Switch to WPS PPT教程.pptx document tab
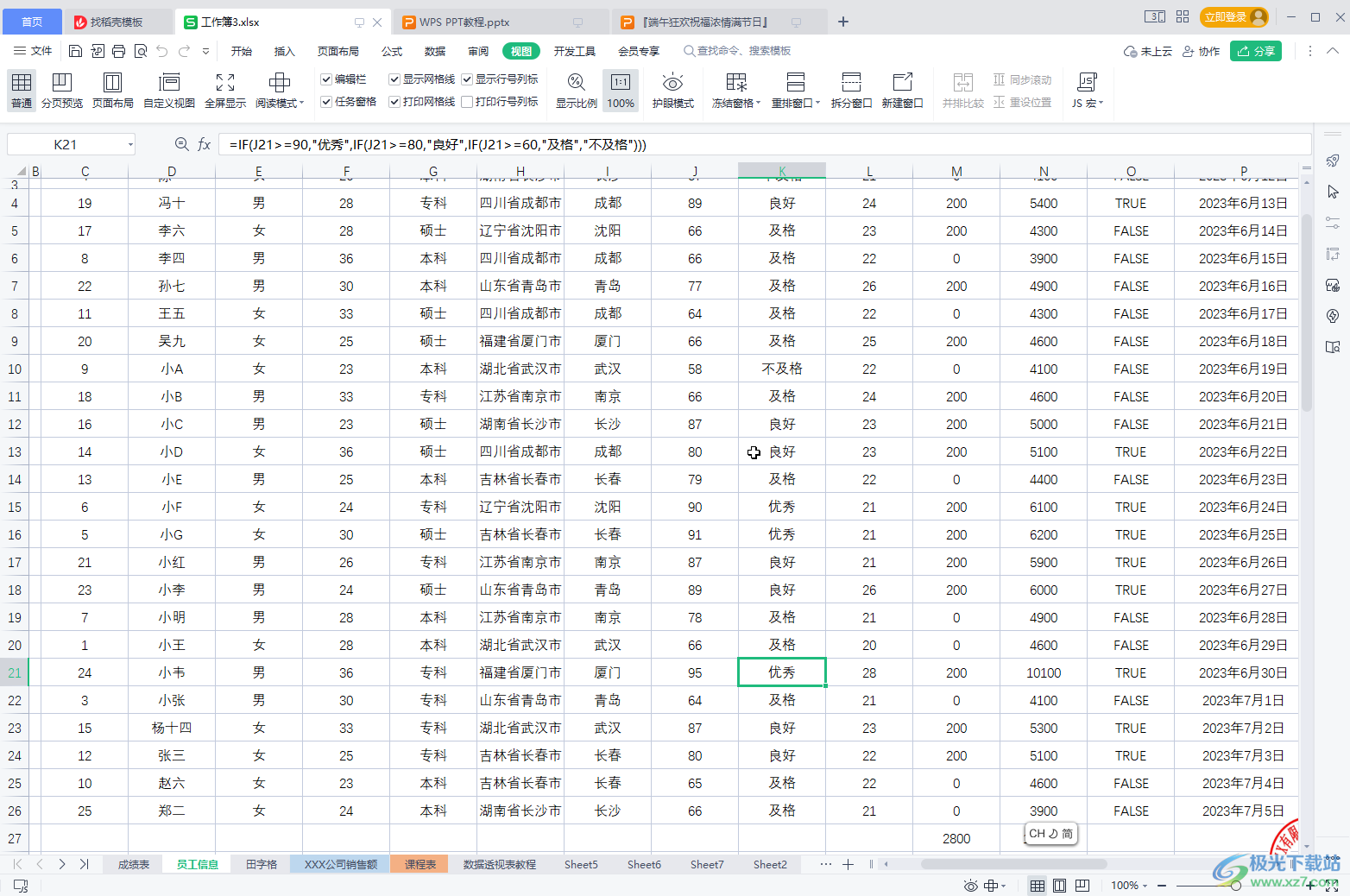The width and height of the screenshot is (1350, 896). pyautogui.click(x=501, y=22)
